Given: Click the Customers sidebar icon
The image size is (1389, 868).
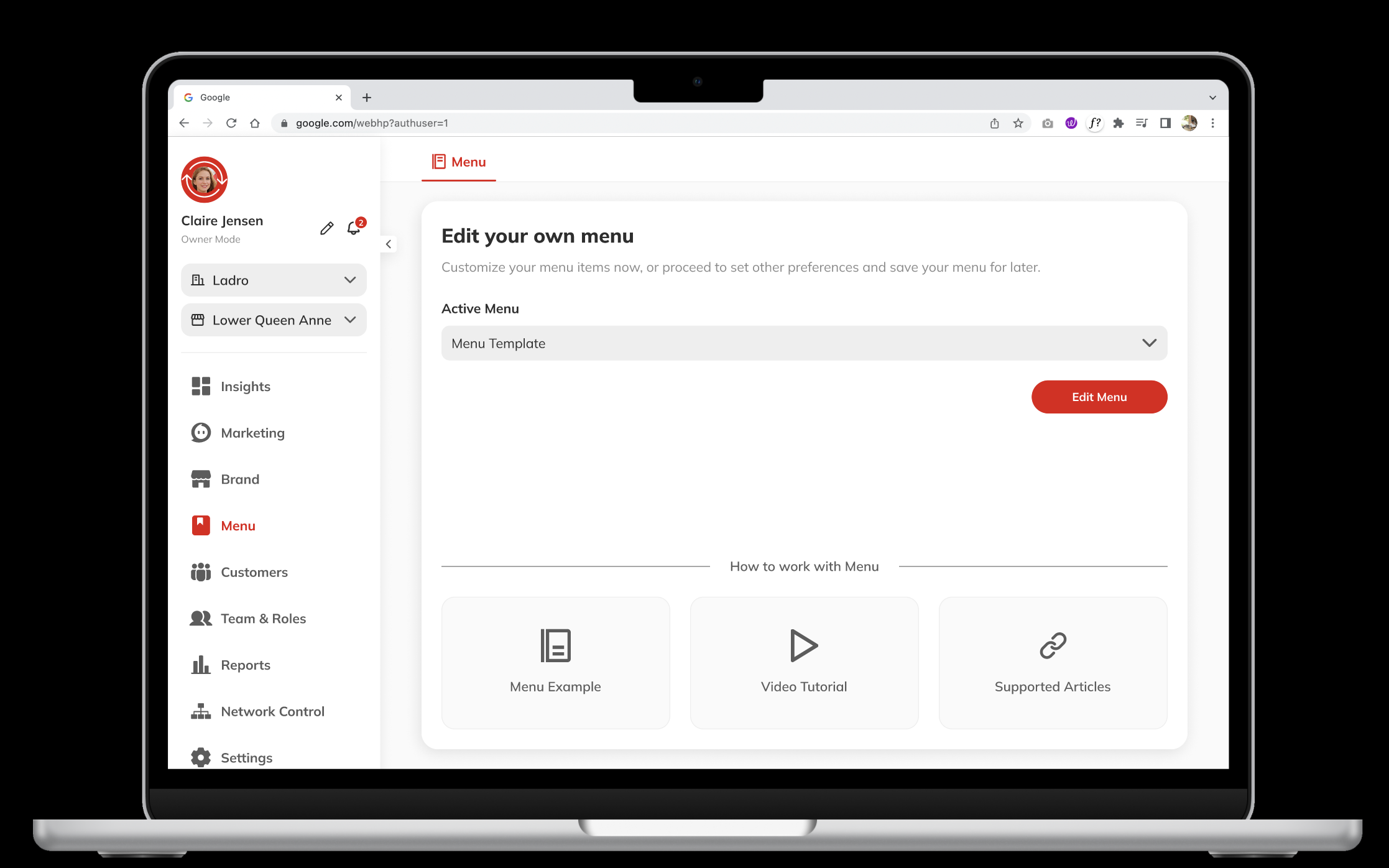Looking at the screenshot, I should click(x=200, y=571).
